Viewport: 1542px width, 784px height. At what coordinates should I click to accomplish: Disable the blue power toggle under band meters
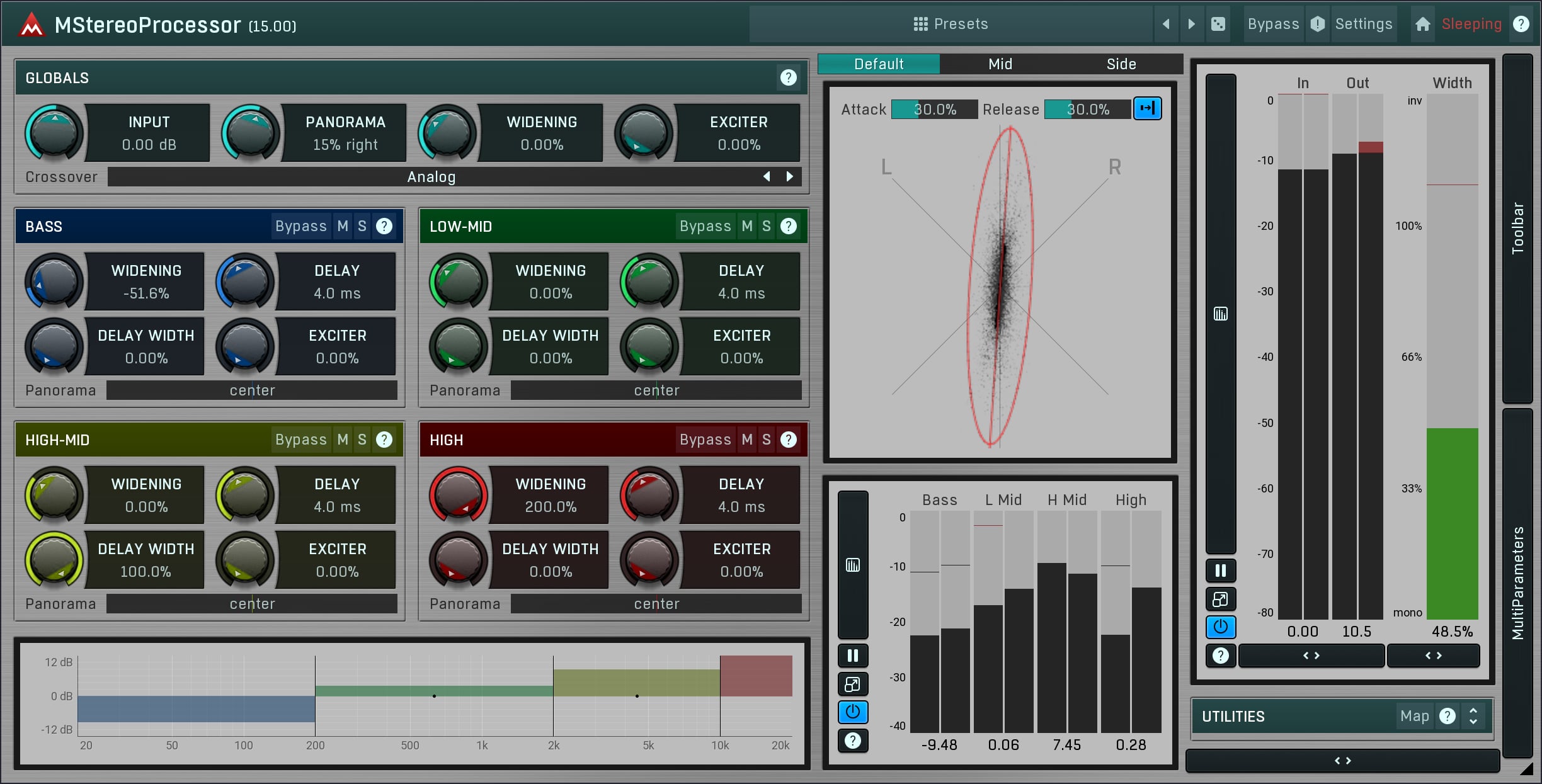coord(853,712)
